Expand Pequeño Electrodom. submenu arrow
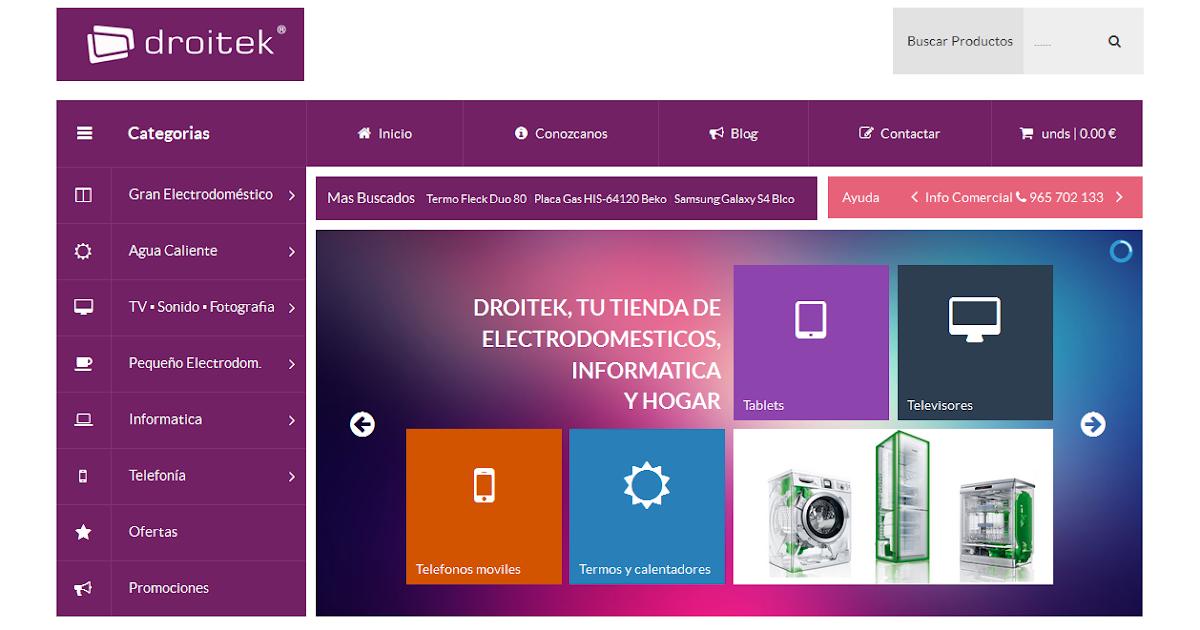Image resolution: width=1200 pixels, height=630 pixels. point(292,364)
